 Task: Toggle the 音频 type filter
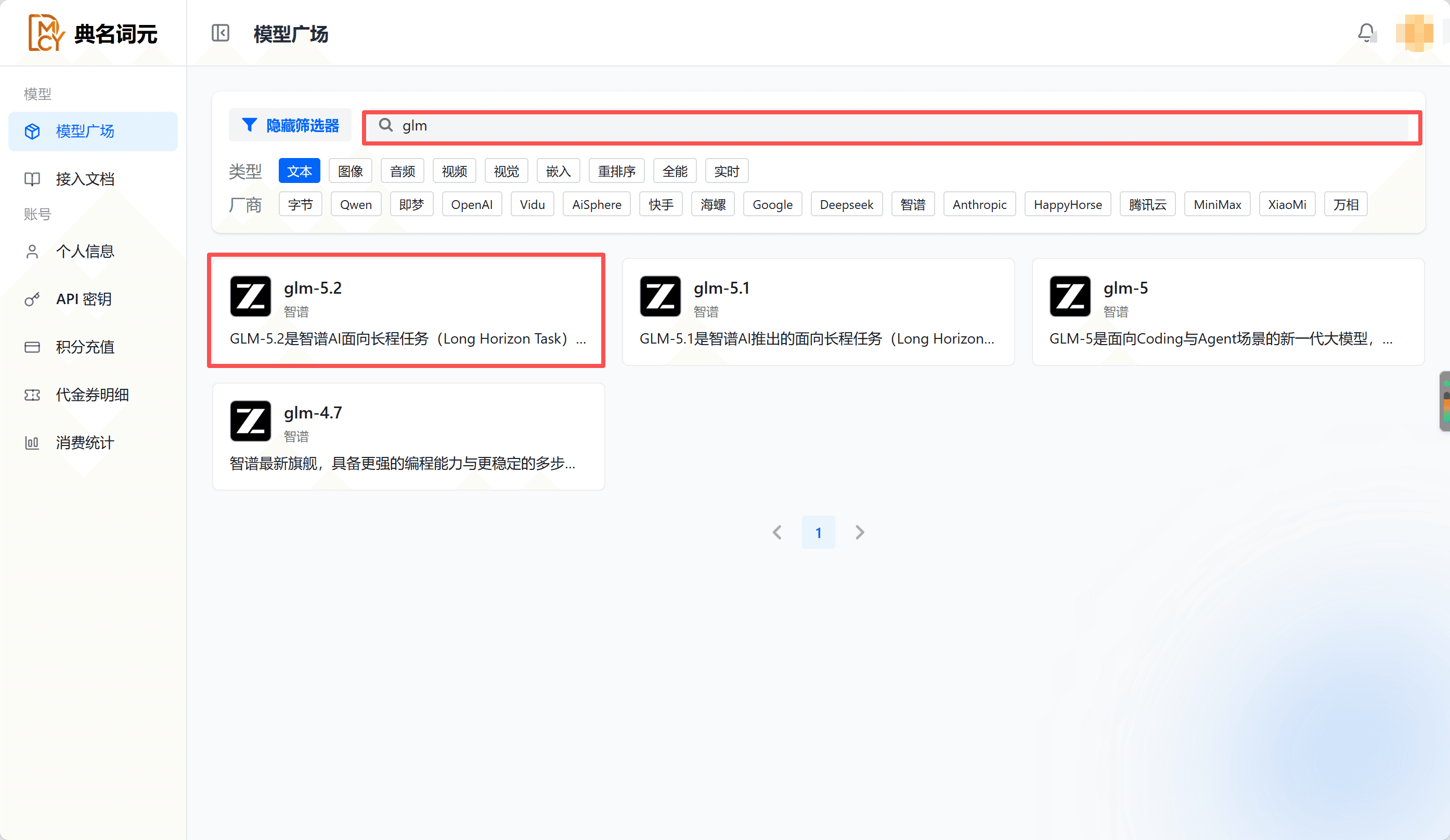click(x=402, y=172)
